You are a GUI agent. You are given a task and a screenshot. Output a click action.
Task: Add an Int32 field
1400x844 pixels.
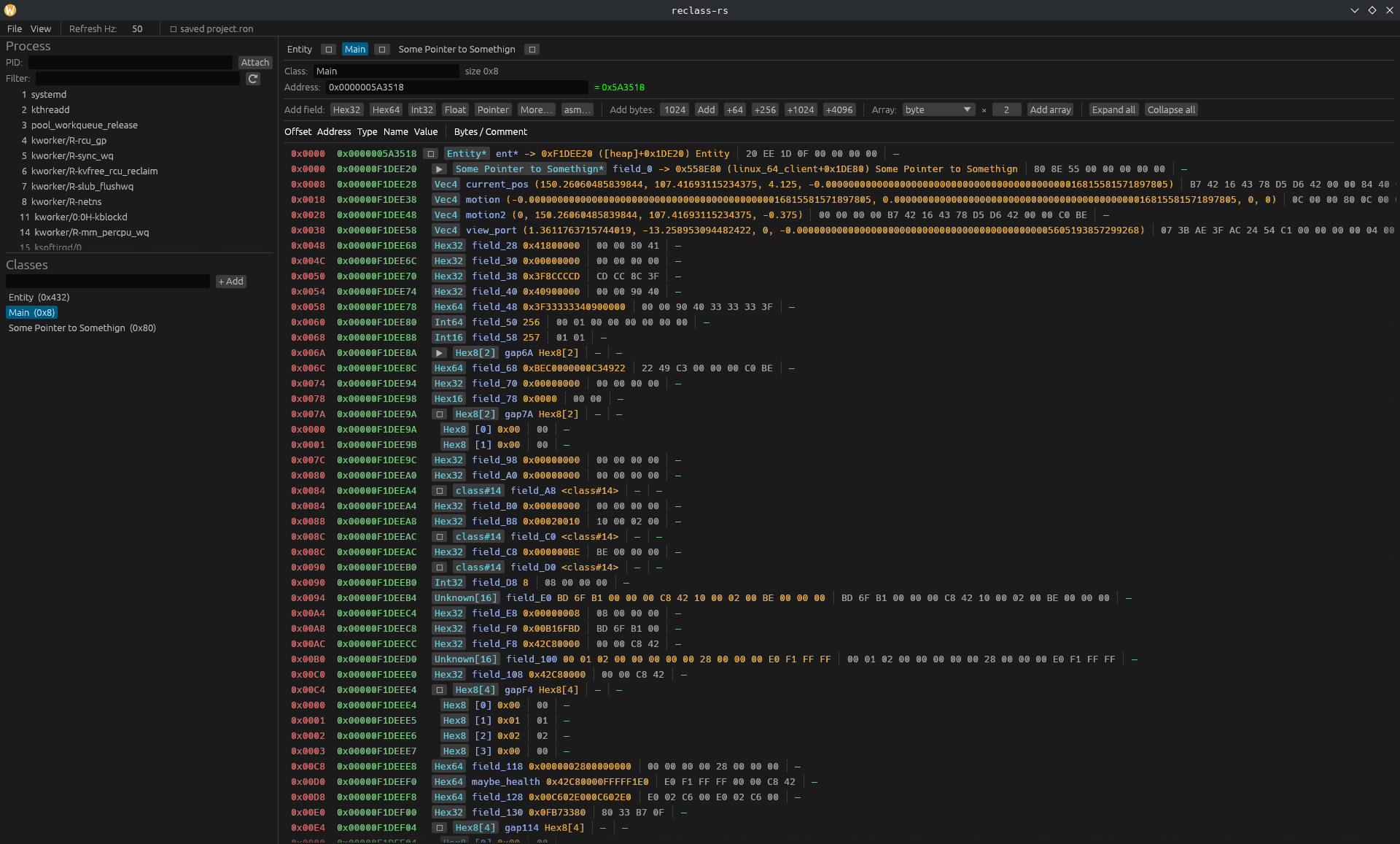pos(422,110)
